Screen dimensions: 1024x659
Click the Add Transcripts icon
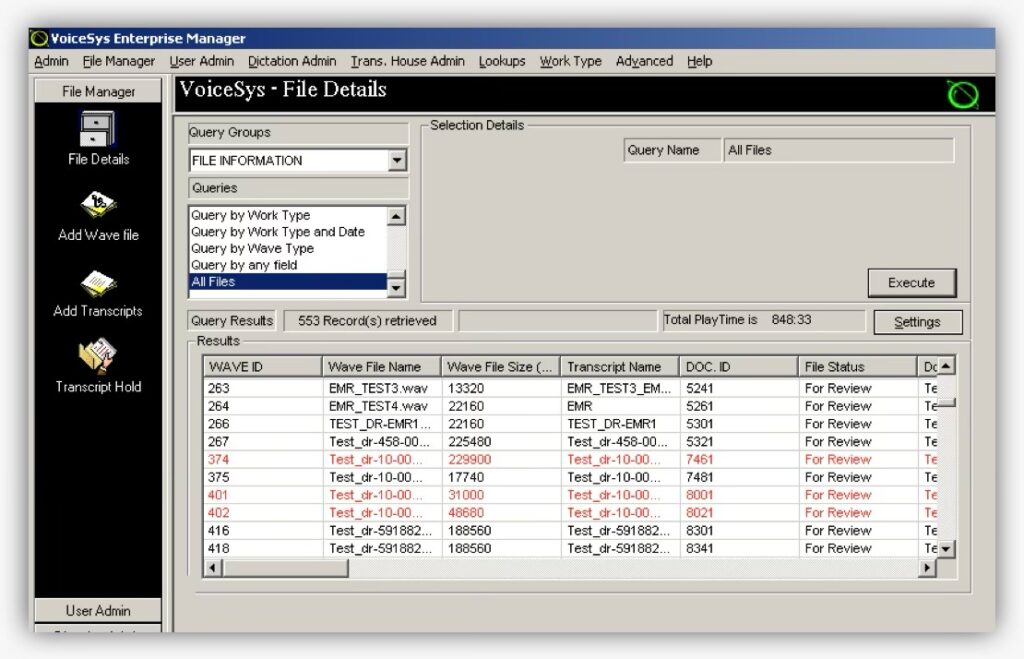coord(98,283)
